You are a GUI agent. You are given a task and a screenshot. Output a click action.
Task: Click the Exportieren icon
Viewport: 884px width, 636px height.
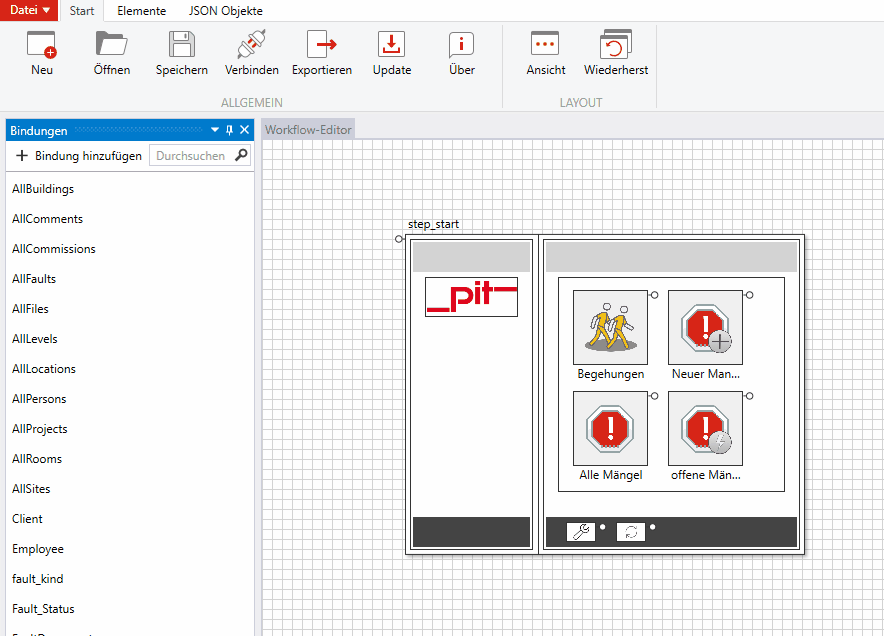(x=321, y=44)
